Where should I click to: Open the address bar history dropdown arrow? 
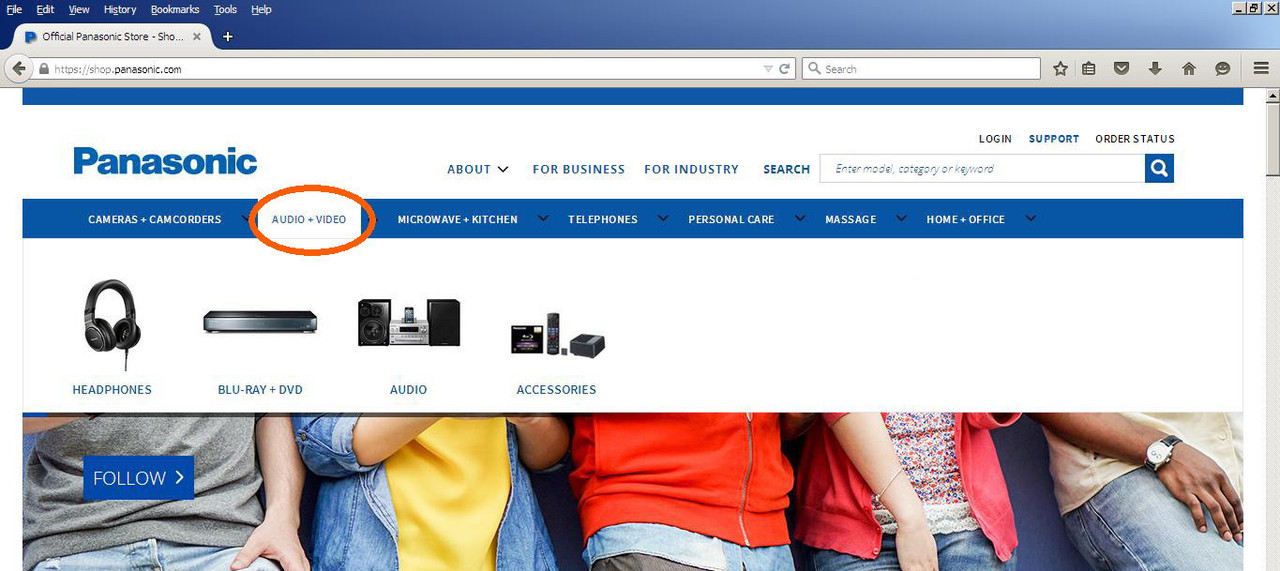(768, 69)
